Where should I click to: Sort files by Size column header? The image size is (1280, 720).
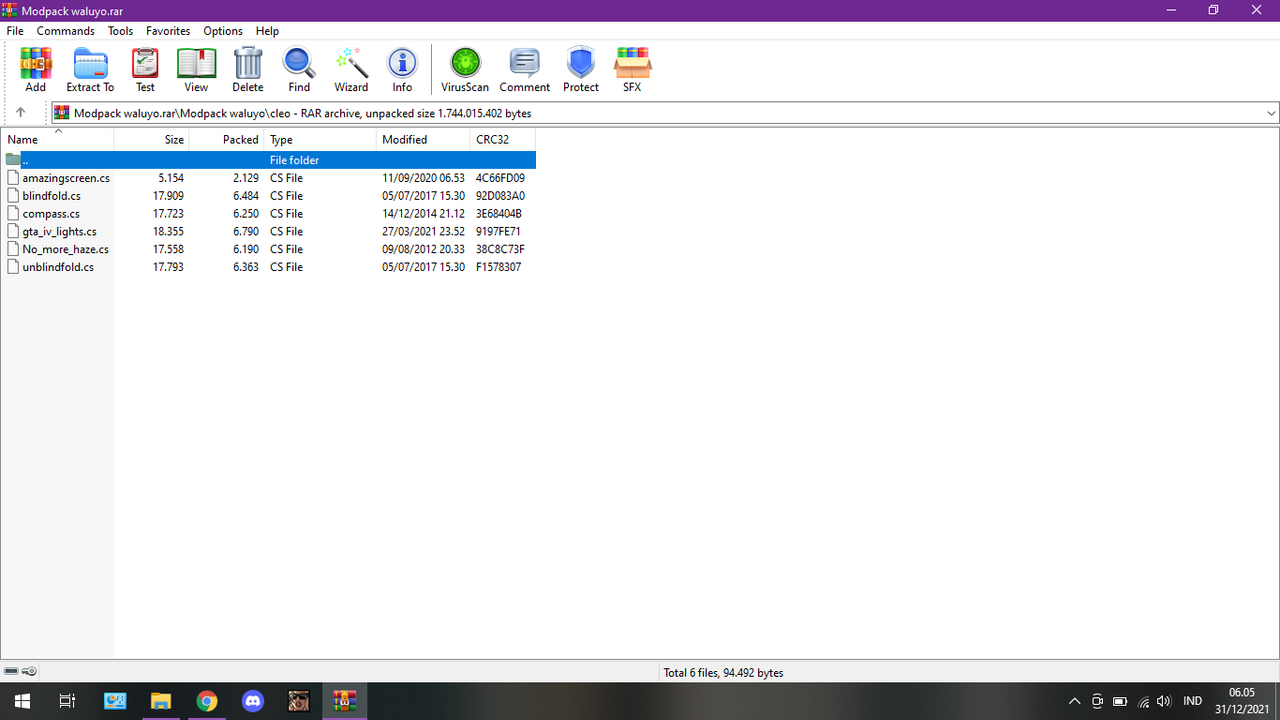(x=151, y=140)
